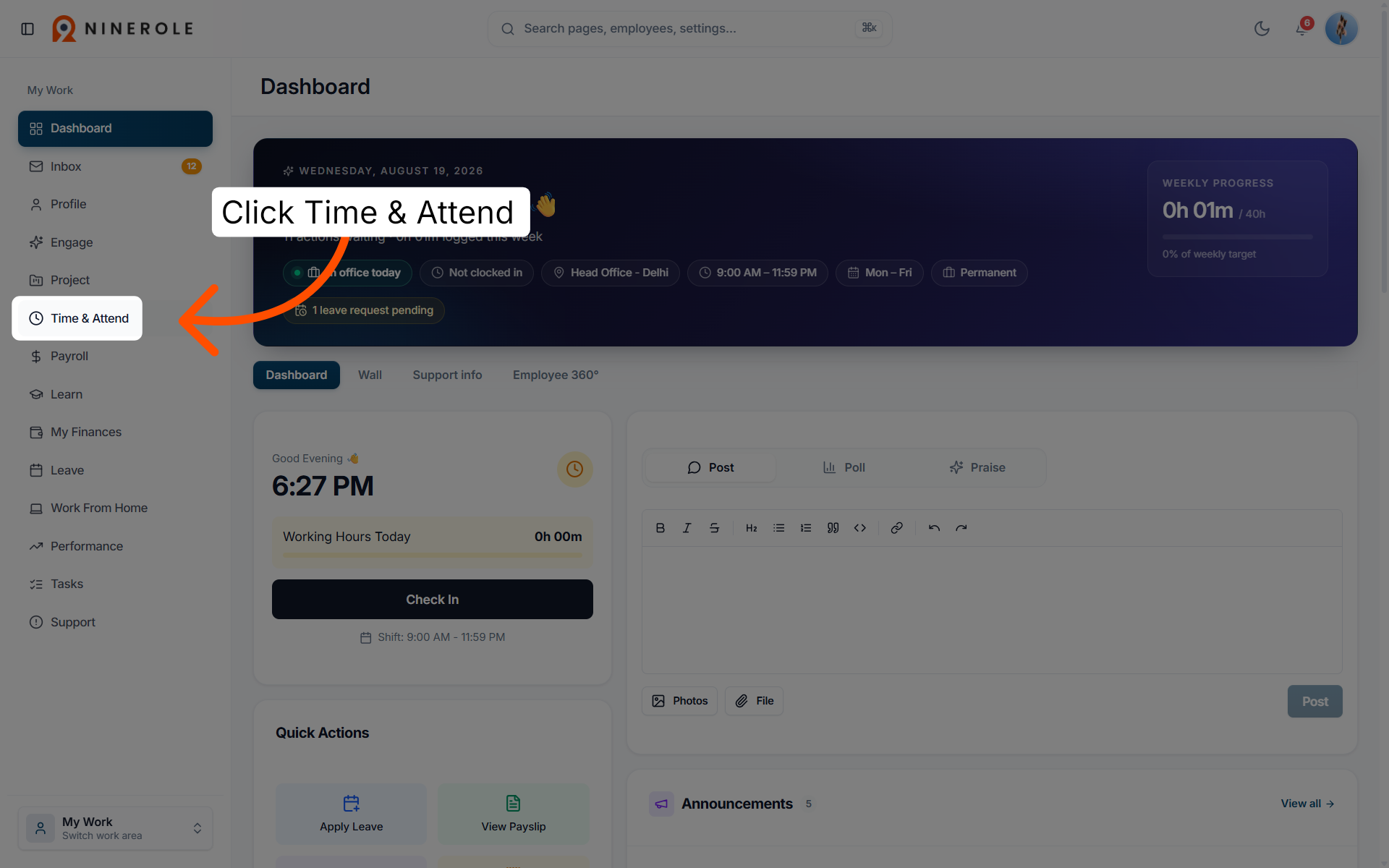
Task: Open Time & Attend in the sidebar
Action: [x=77, y=318]
